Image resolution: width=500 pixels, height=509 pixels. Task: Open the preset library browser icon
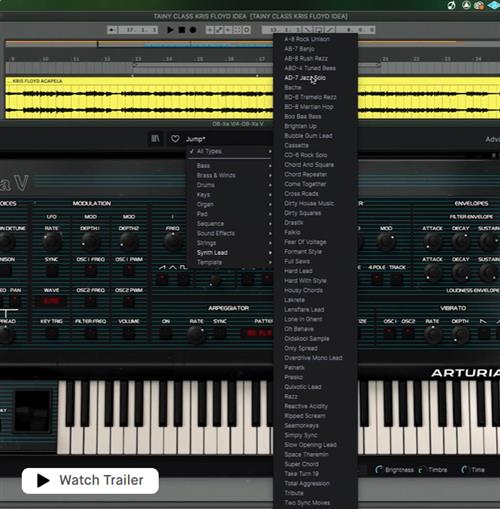click(x=155, y=139)
